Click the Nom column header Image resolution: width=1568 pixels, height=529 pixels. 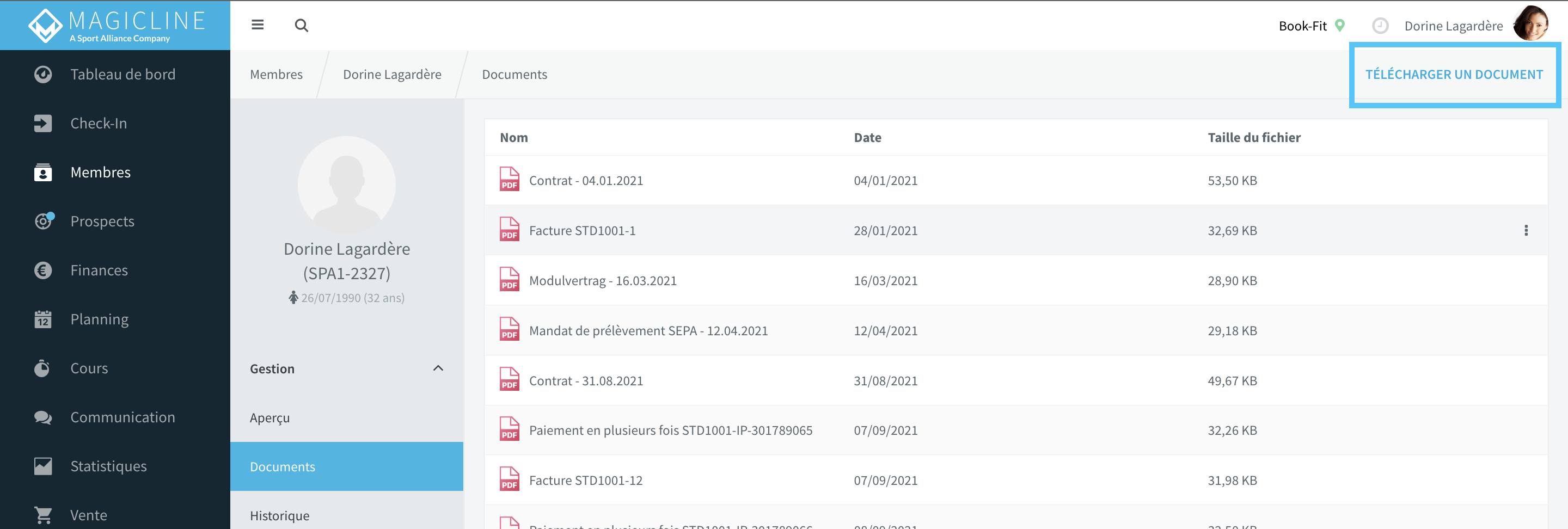514,138
